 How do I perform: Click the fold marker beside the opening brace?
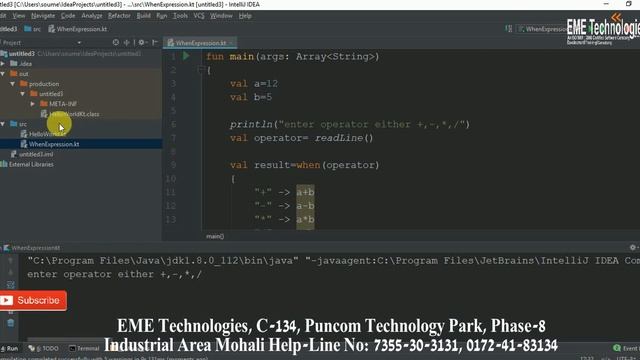coord(201,70)
